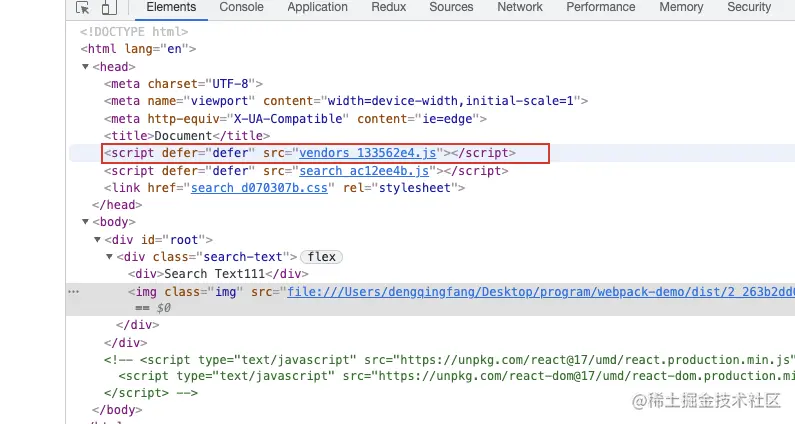795x424 pixels.
Task: Open the Redux tab
Action: point(388,7)
